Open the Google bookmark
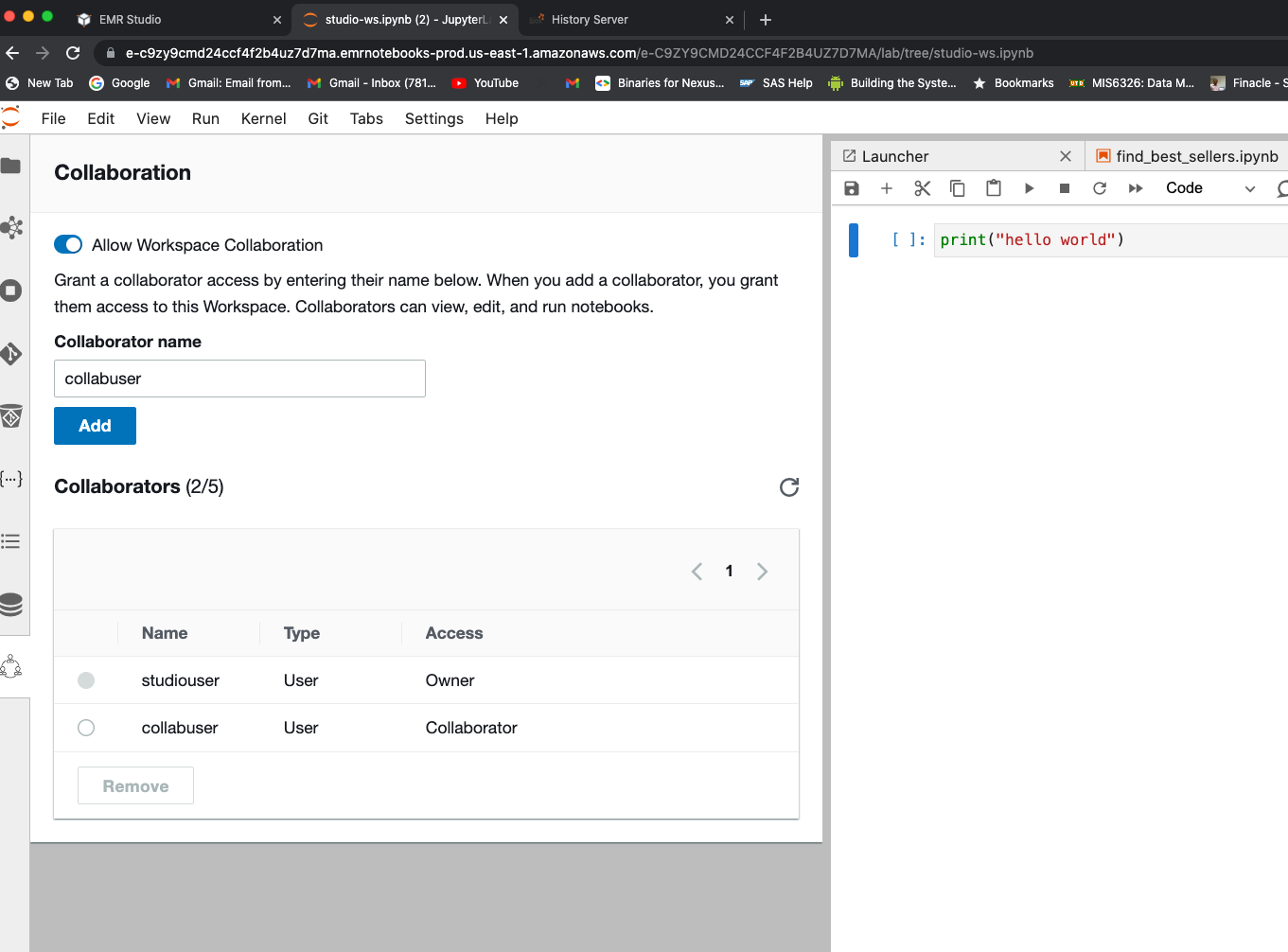Screen dimensions: 1288x952 point(119,83)
